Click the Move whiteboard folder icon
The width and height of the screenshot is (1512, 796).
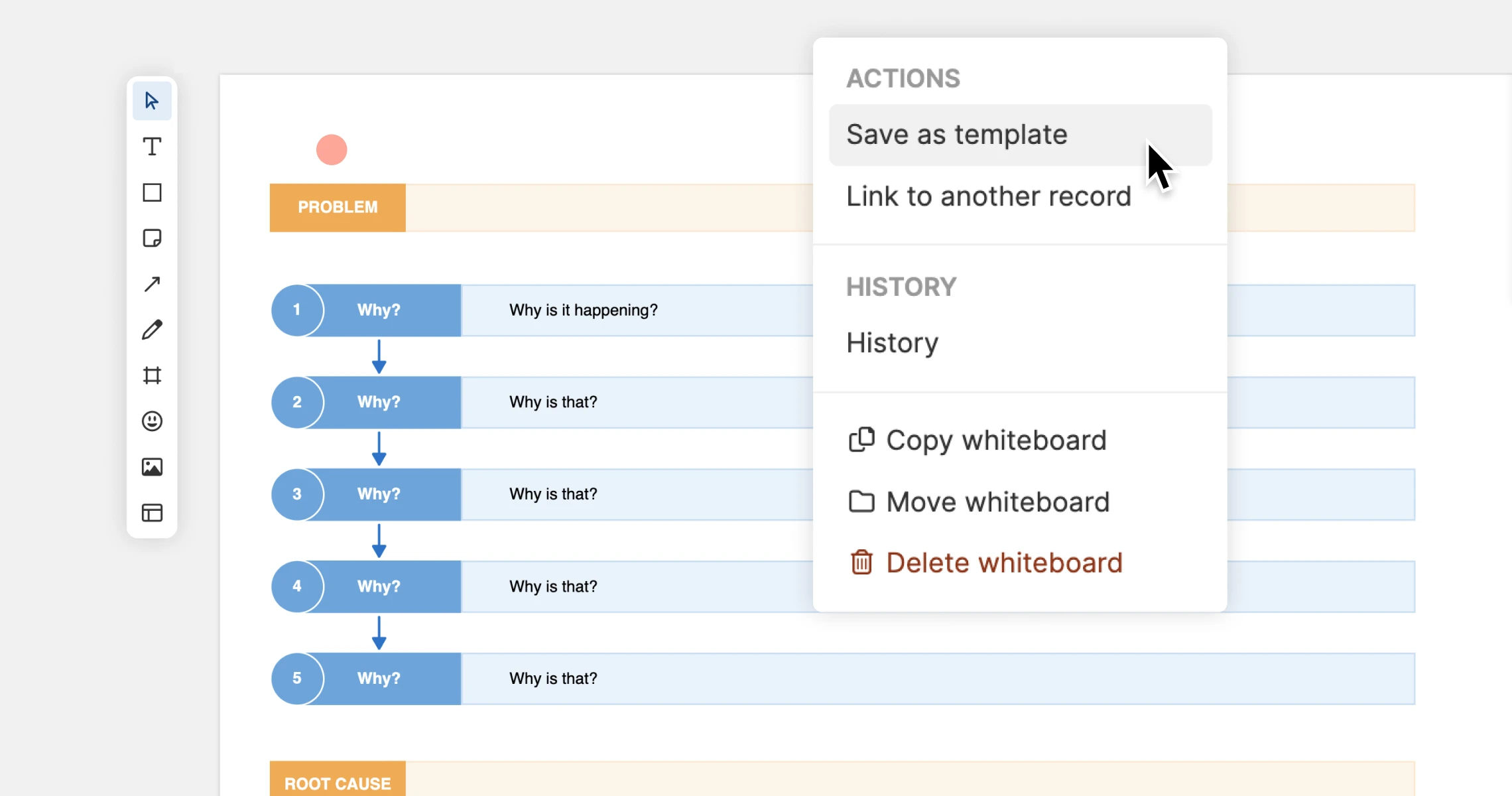tap(862, 501)
